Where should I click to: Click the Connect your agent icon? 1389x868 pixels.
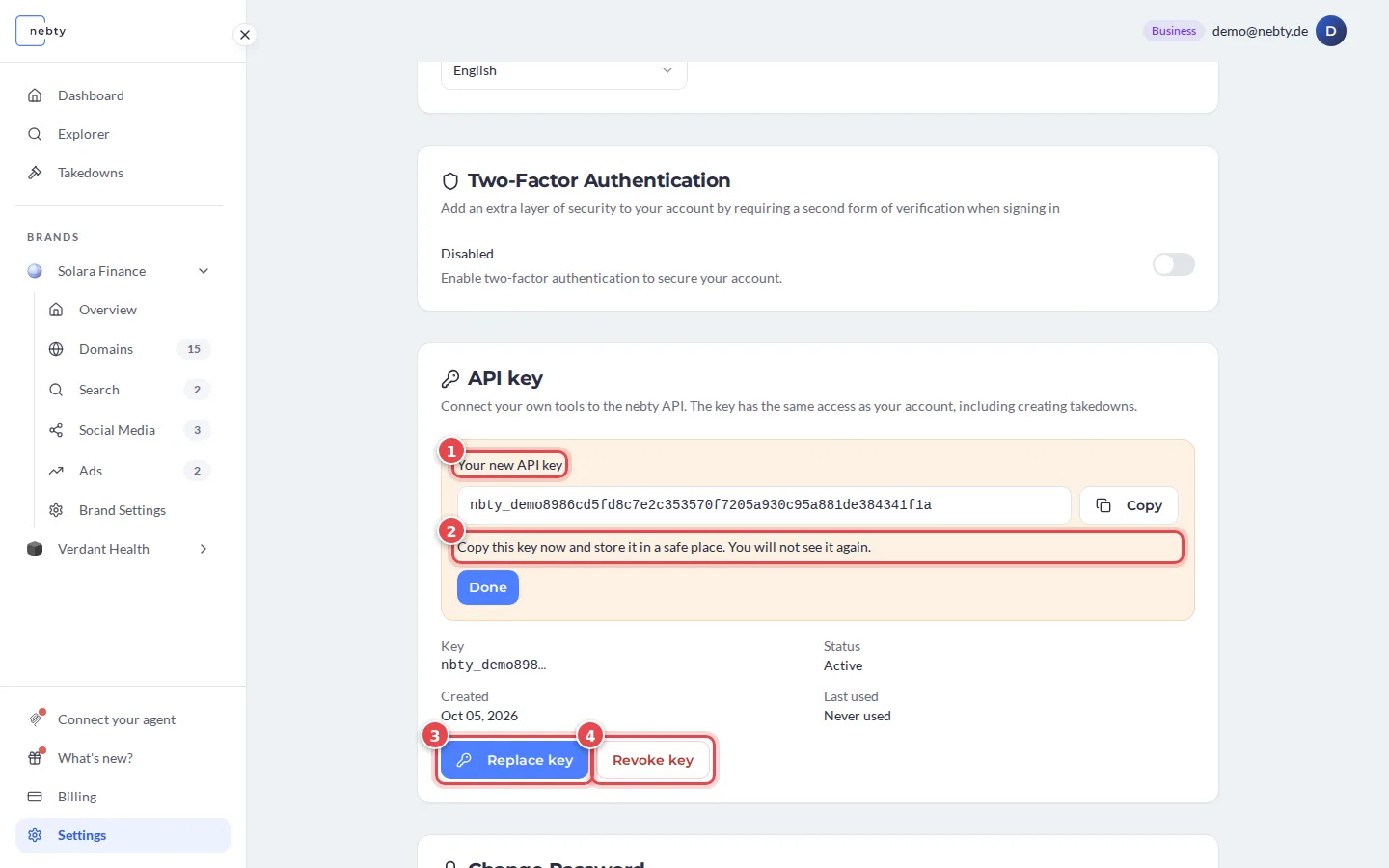pos(36,719)
